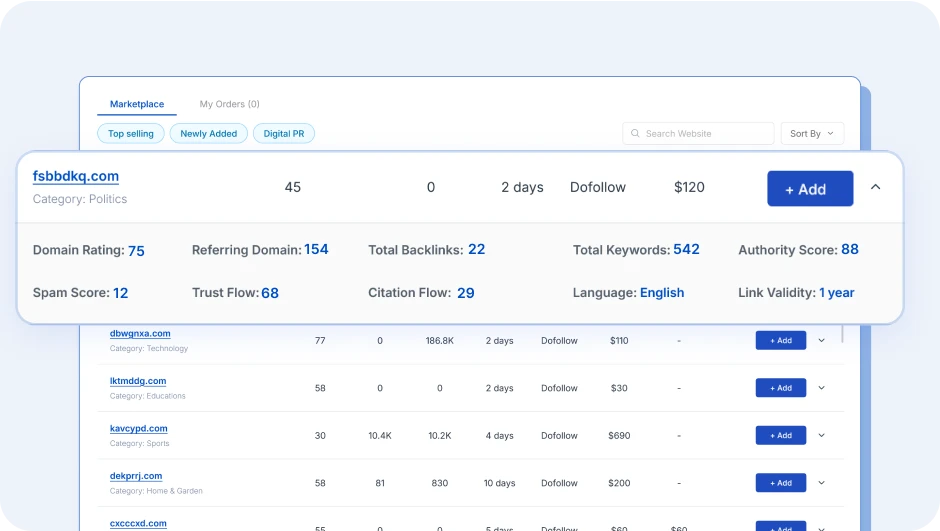The height and width of the screenshot is (531, 940).
Task: Click the Trust Flow value 68
Action: coord(270,293)
